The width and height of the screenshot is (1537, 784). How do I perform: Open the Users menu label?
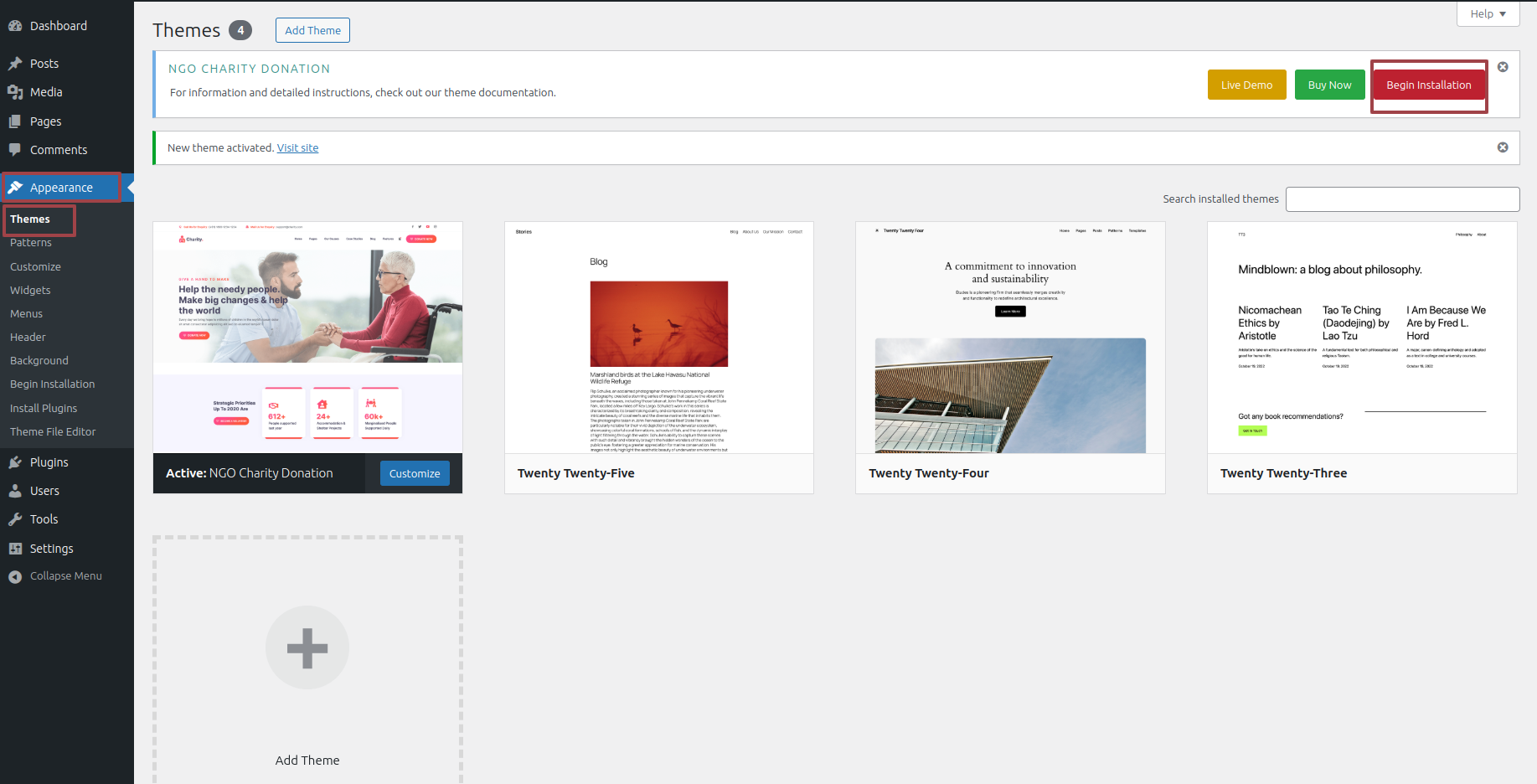click(44, 491)
